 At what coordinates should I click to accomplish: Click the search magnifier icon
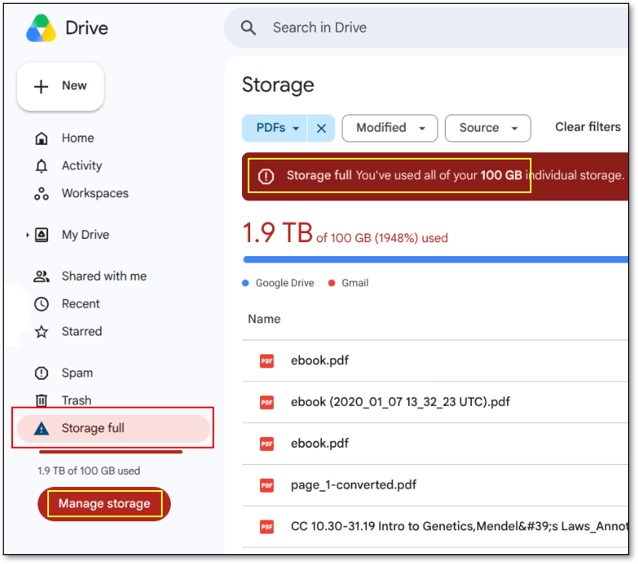[x=248, y=28]
